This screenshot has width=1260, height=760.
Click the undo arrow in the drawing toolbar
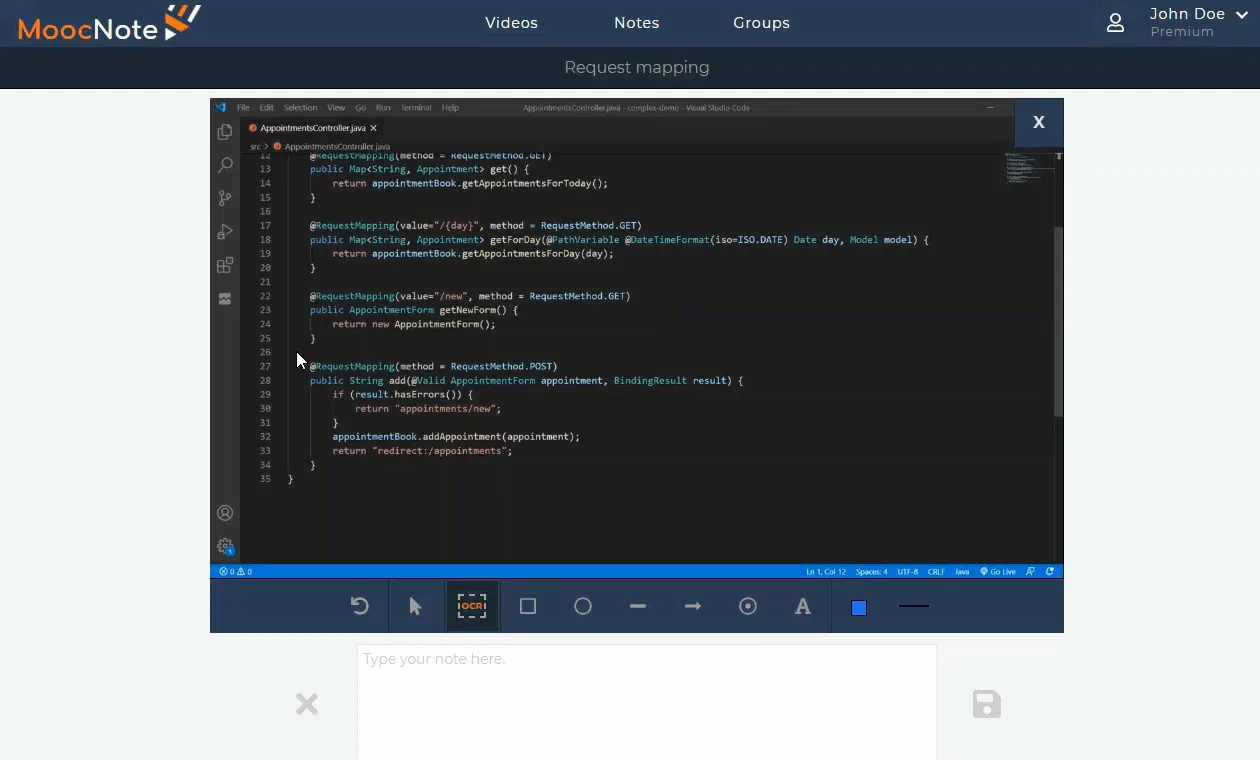[360, 606]
